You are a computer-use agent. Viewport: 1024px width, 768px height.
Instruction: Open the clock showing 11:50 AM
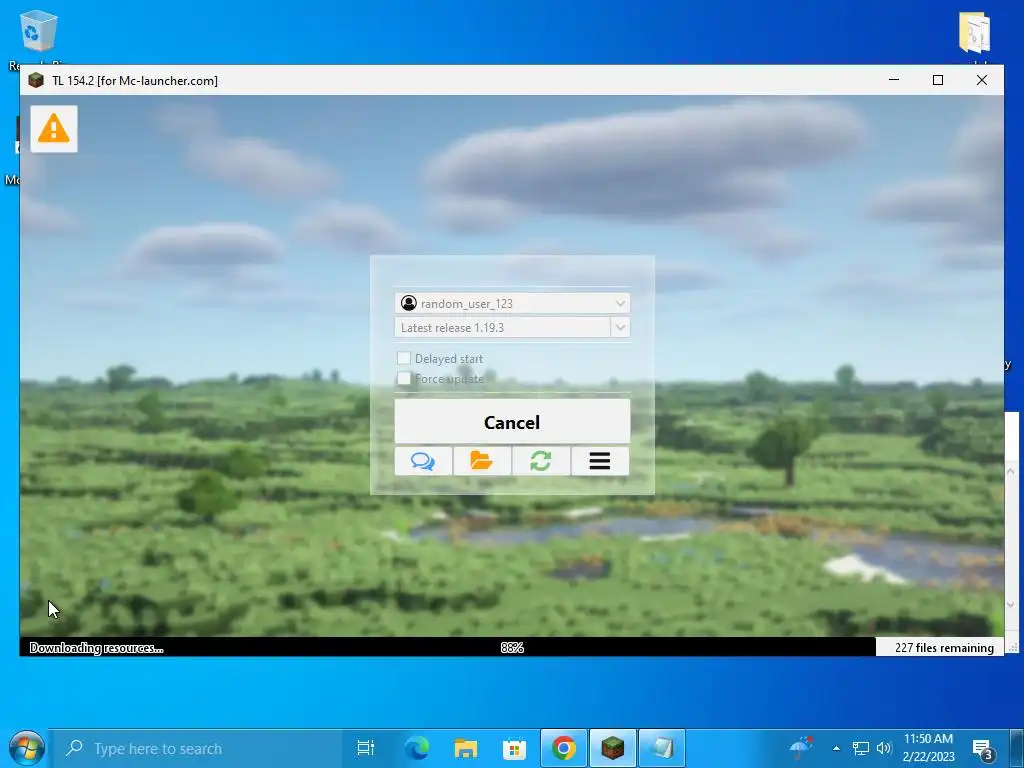click(x=928, y=748)
